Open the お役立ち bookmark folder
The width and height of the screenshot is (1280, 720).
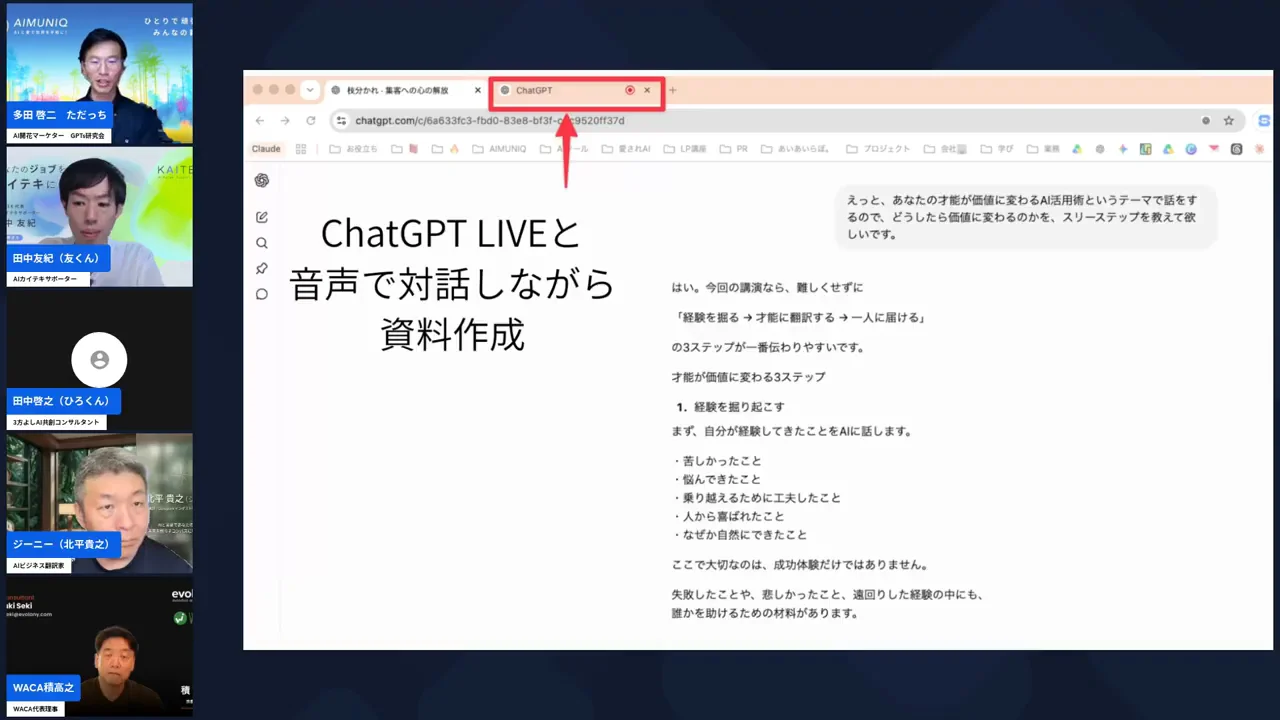click(x=355, y=149)
